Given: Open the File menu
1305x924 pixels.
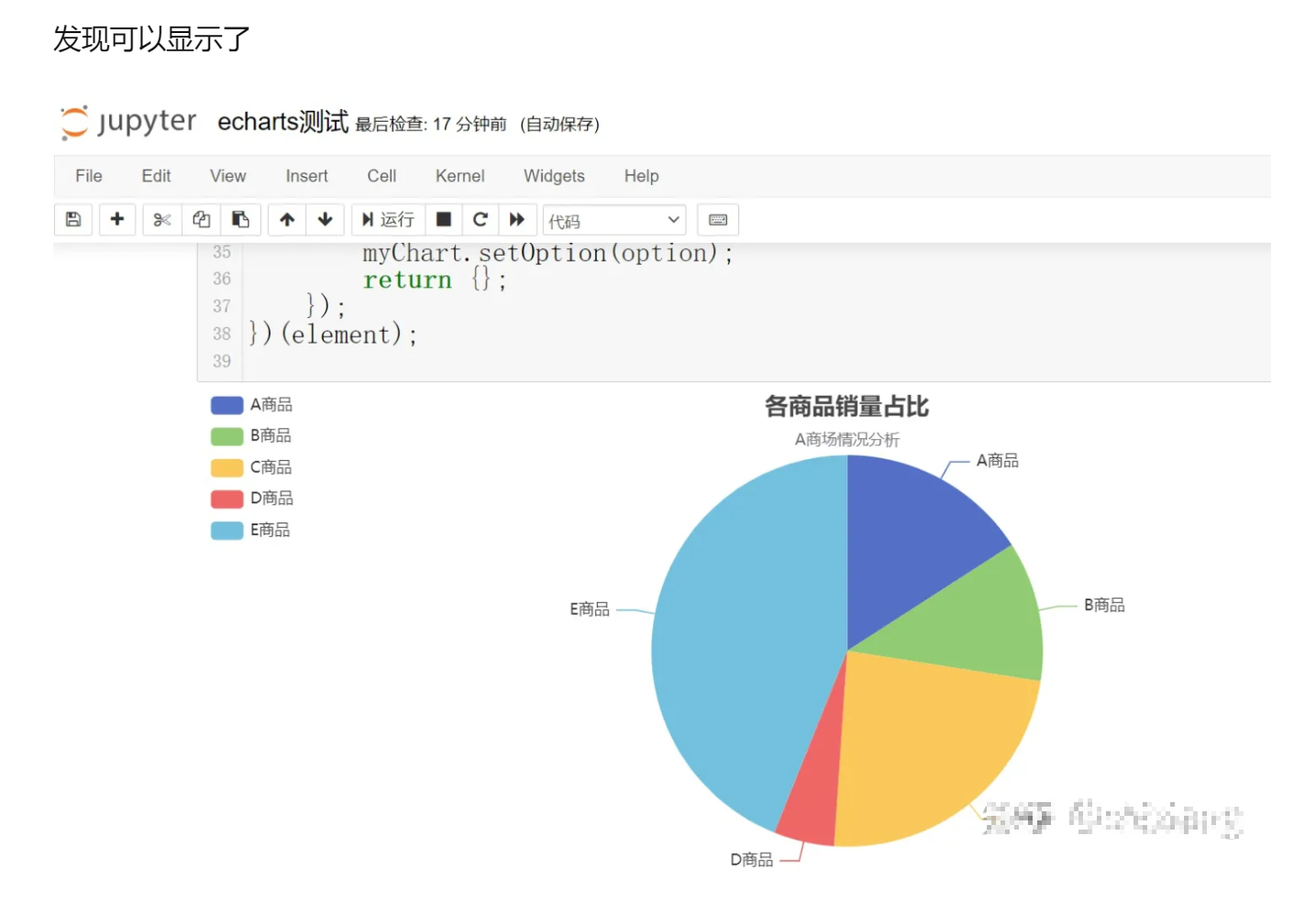Looking at the screenshot, I should pyautogui.click(x=88, y=176).
